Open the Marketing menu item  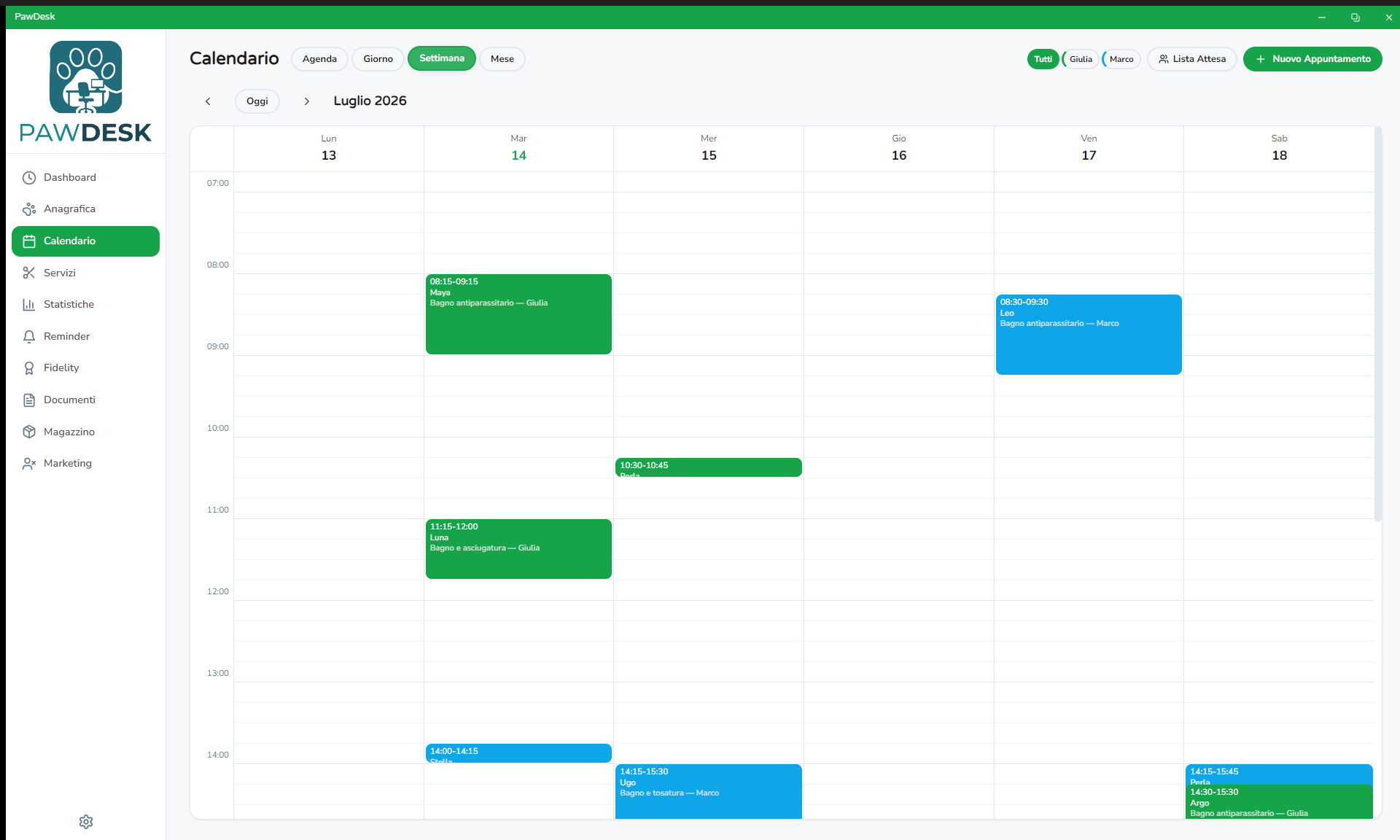click(86, 464)
